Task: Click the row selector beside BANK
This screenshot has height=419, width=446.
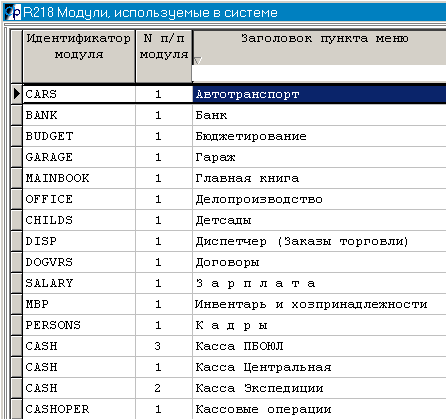Action: (x=17, y=115)
